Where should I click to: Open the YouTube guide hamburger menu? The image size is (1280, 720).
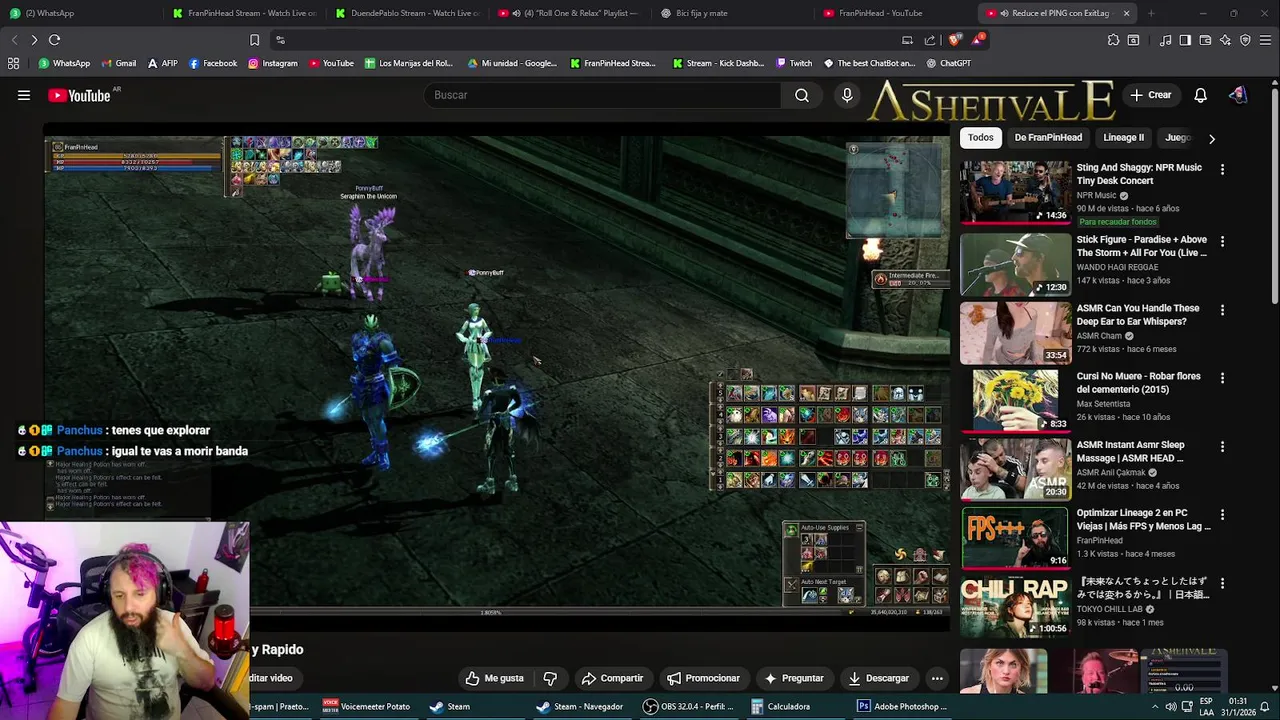click(24, 95)
